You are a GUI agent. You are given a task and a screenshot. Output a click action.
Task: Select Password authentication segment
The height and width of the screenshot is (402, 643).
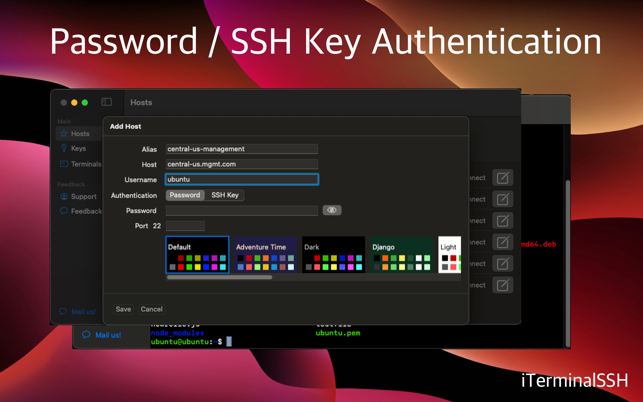[185, 195]
